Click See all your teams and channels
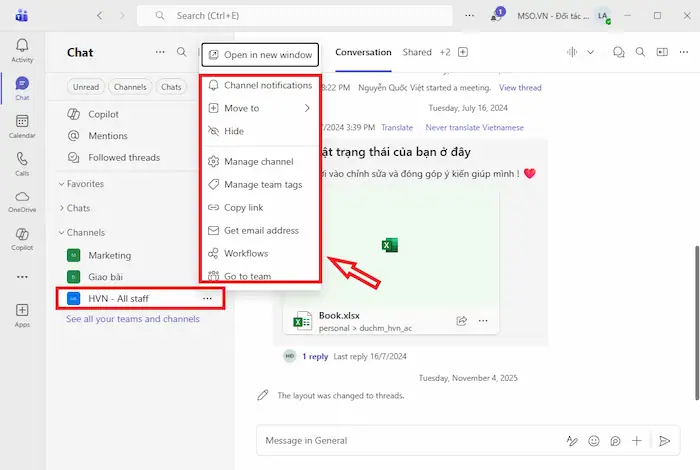Image resolution: width=700 pixels, height=470 pixels. [132, 319]
